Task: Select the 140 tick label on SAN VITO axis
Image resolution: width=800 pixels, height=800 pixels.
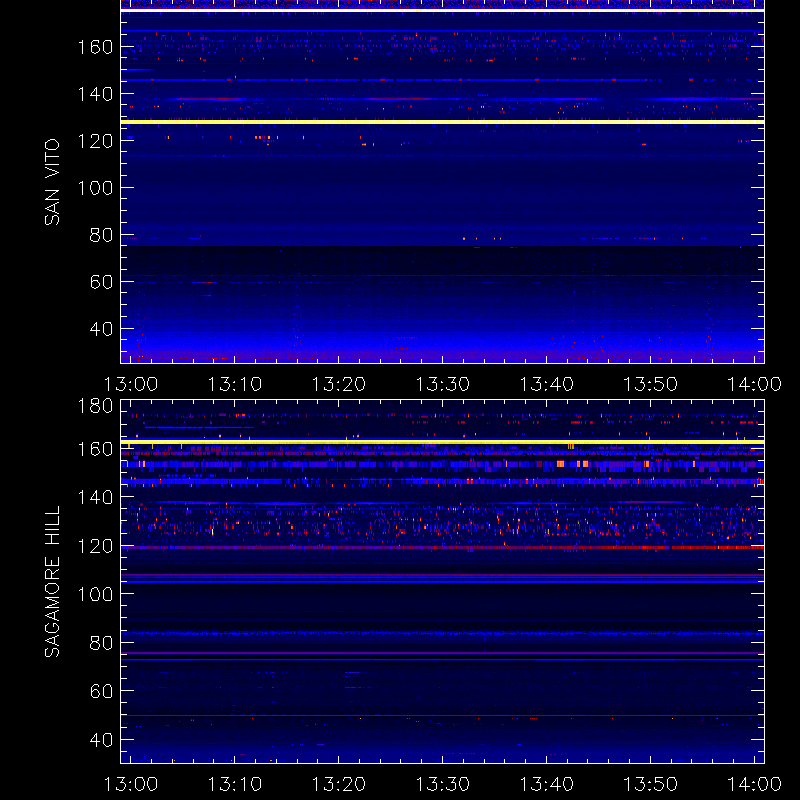Action: (x=95, y=94)
